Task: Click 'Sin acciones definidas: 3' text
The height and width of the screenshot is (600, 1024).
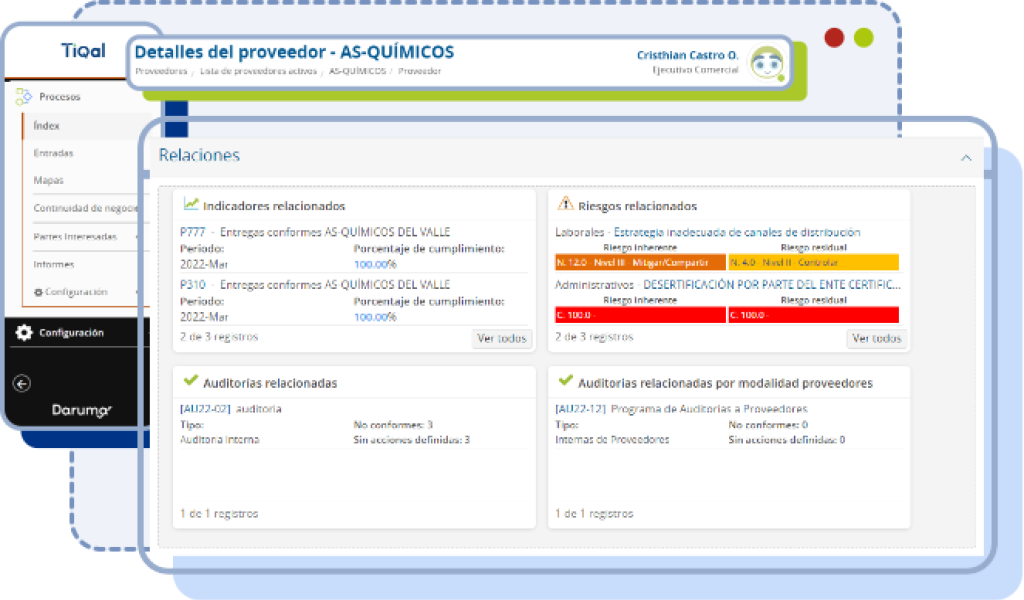Action: pyautogui.click(x=411, y=440)
